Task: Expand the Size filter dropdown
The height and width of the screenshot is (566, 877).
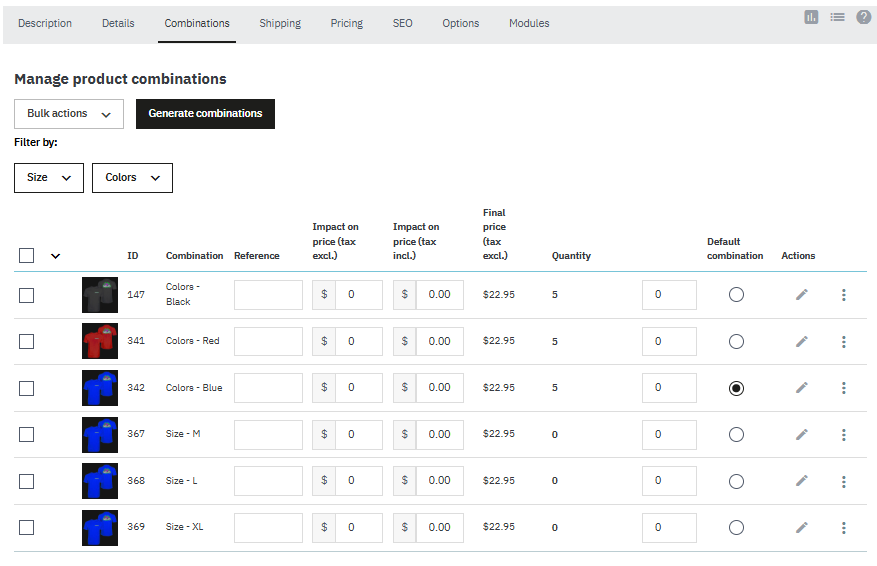Action: (x=49, y=178)
